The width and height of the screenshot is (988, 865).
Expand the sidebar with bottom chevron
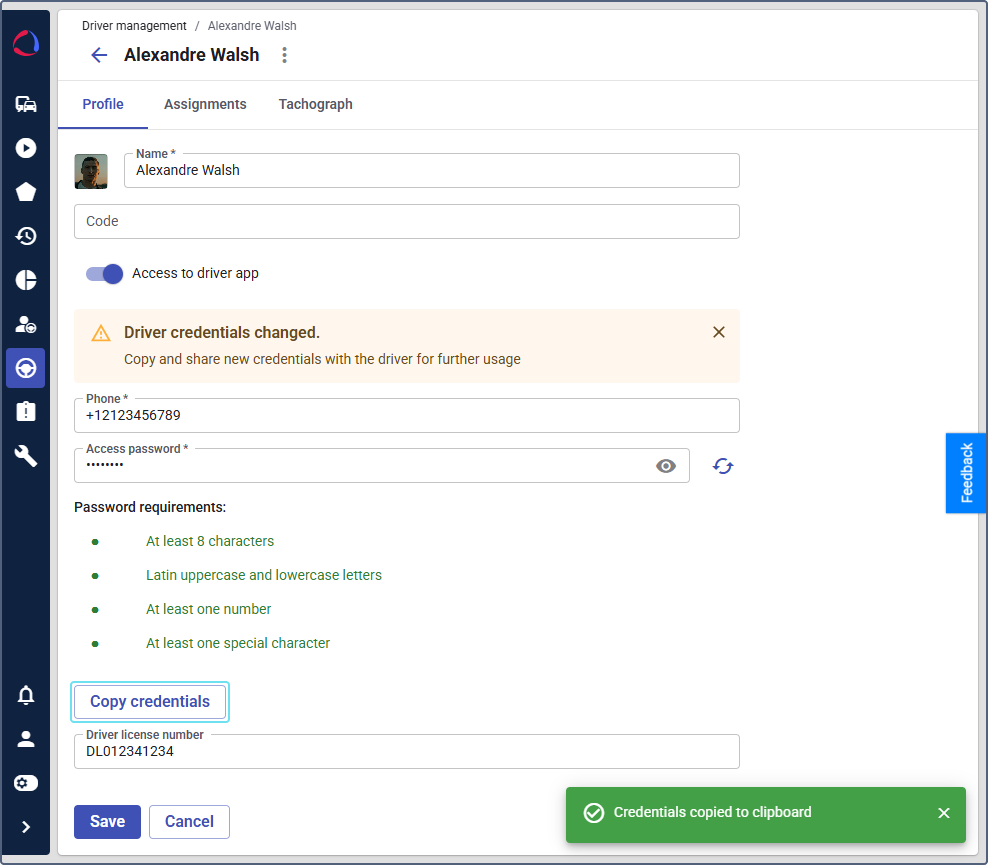[26, 827]
